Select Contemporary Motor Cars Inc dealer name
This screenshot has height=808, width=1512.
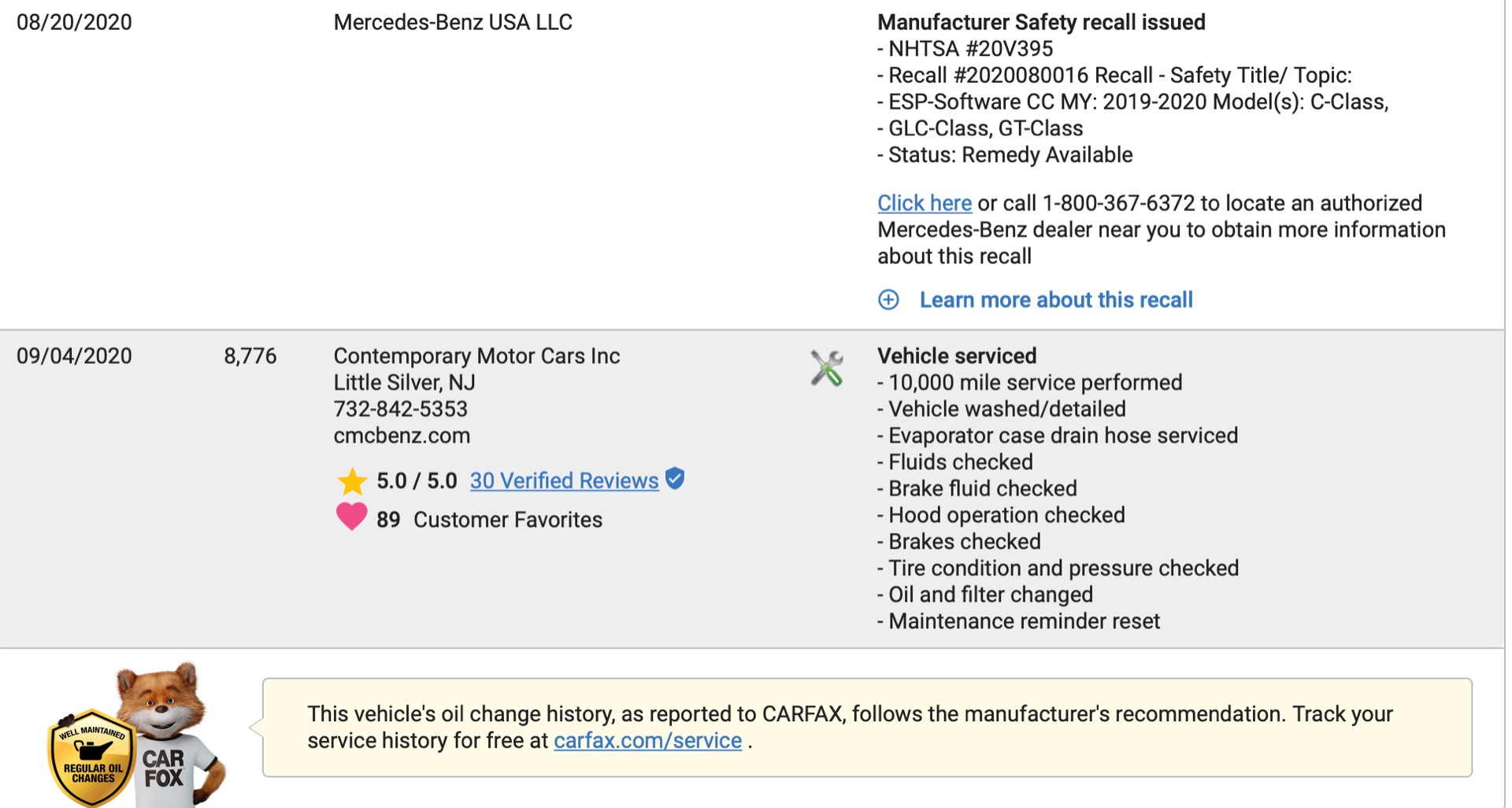pyautogui.click(x=476, y=356)
